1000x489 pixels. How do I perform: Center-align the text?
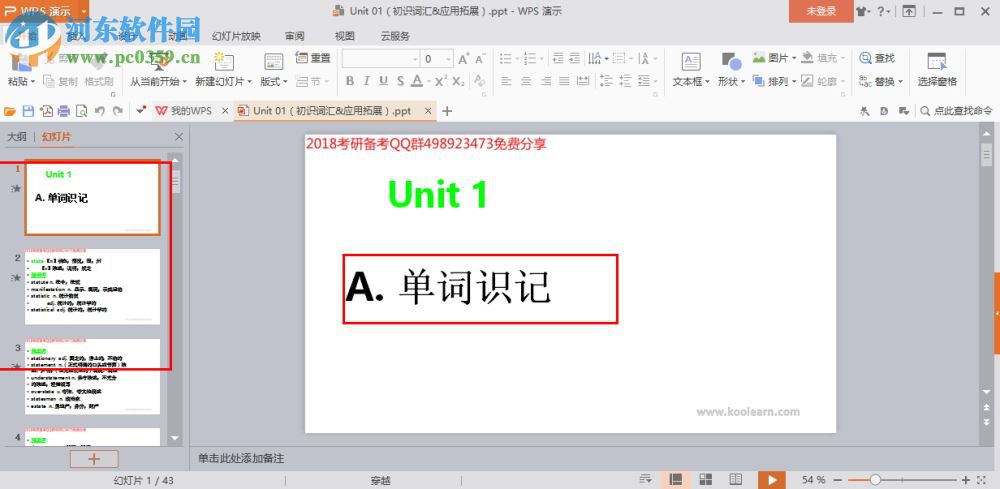526,81
